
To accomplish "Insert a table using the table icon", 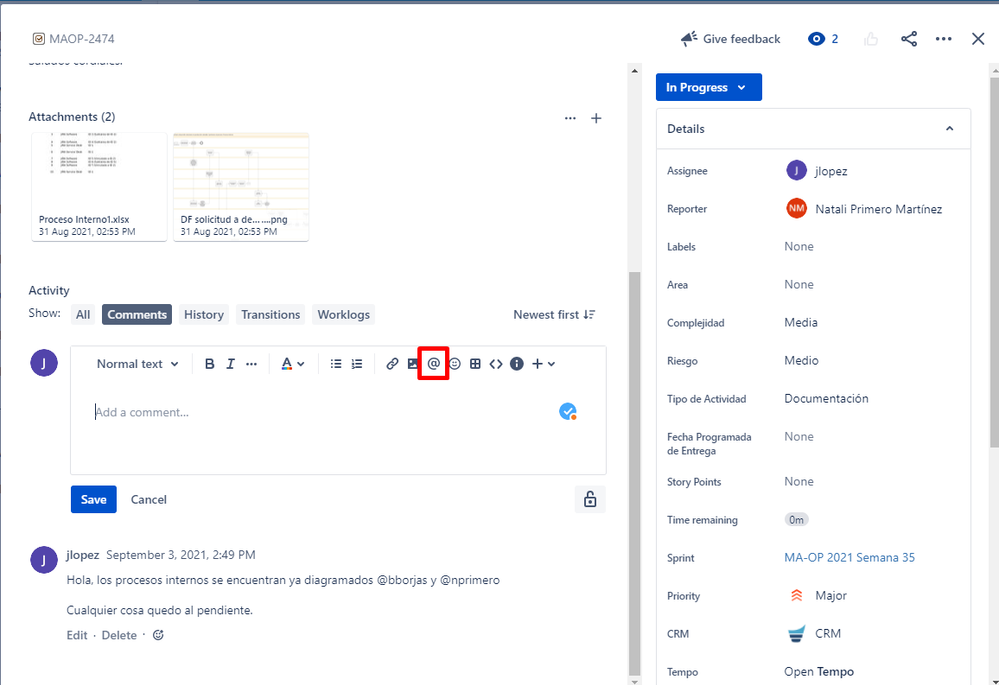I will [475, 363].
